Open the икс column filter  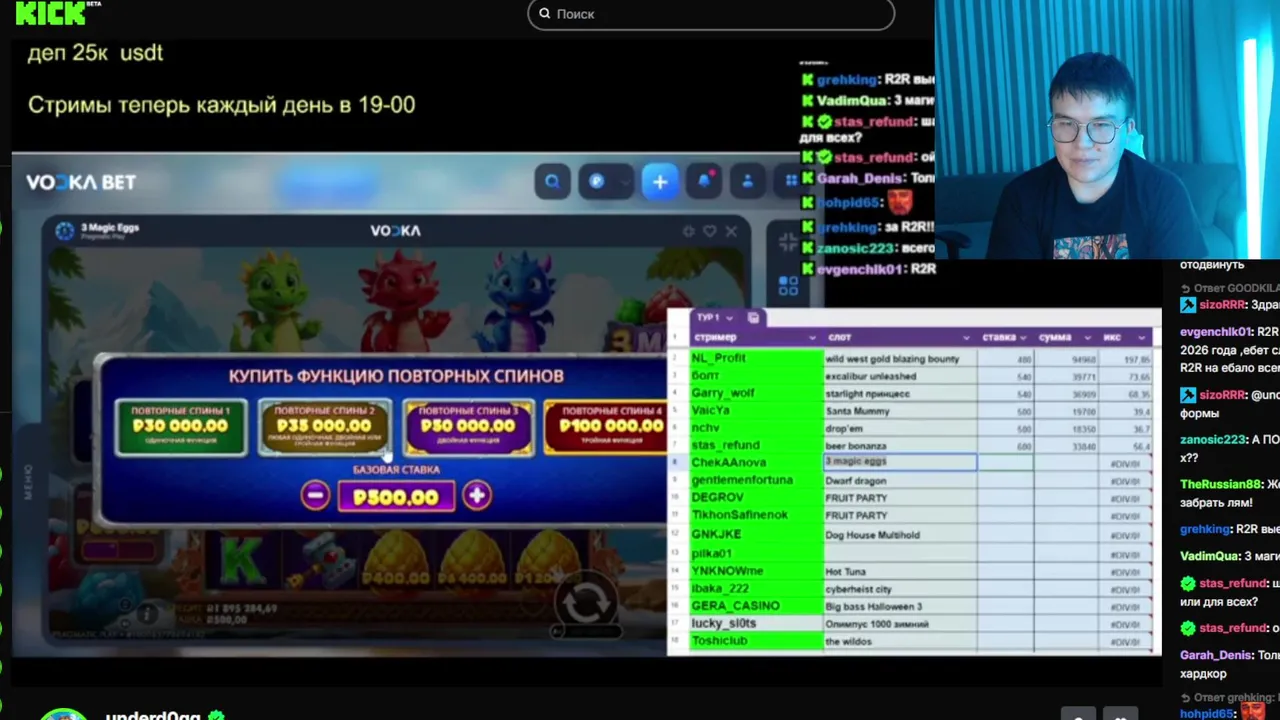click(x=1141, y=338)
